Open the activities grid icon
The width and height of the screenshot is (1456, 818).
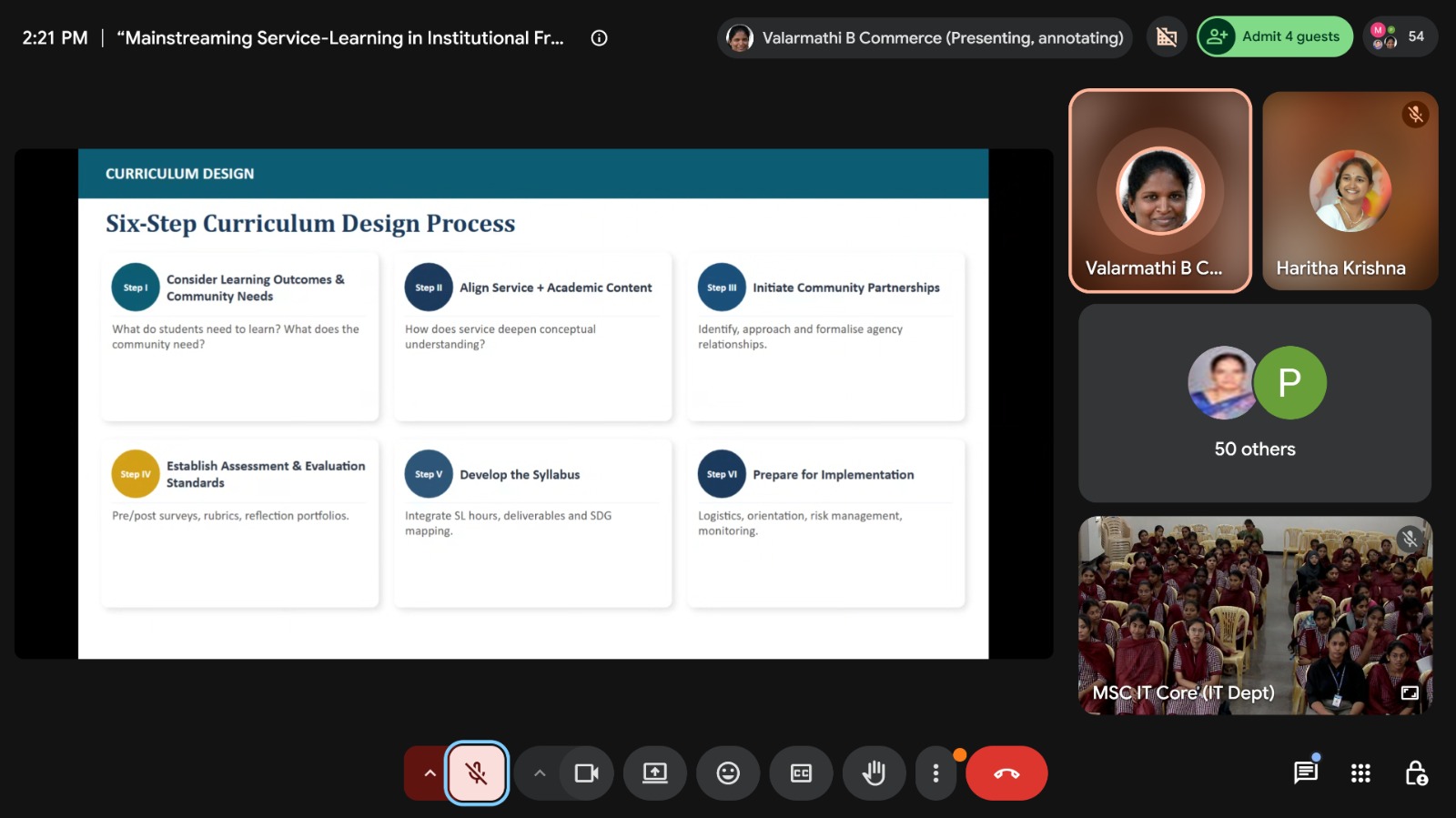pyautogui.click(x=1360, y=773)
